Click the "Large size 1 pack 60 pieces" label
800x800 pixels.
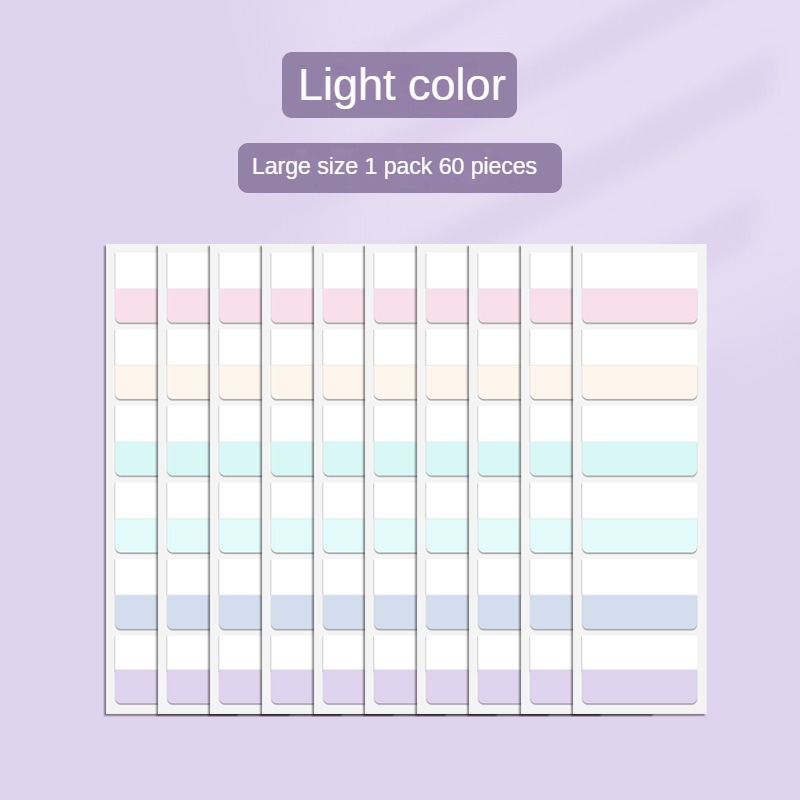pyautogui.click(x=399, y=167)
